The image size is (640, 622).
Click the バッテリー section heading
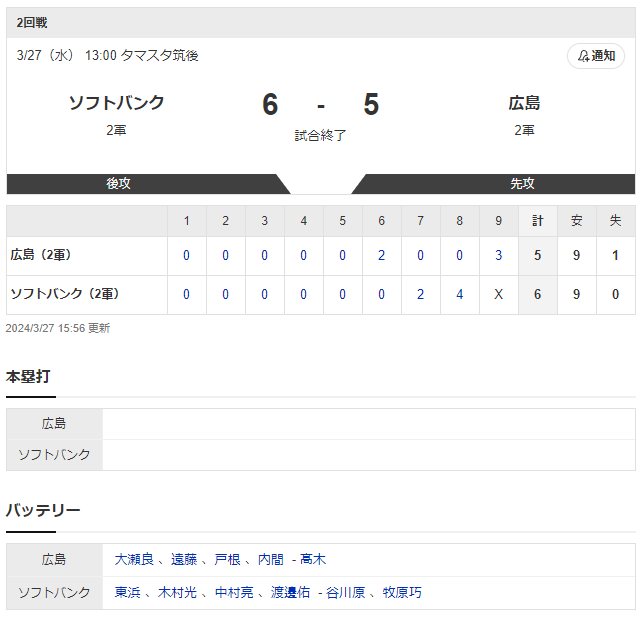coord(43,510)
